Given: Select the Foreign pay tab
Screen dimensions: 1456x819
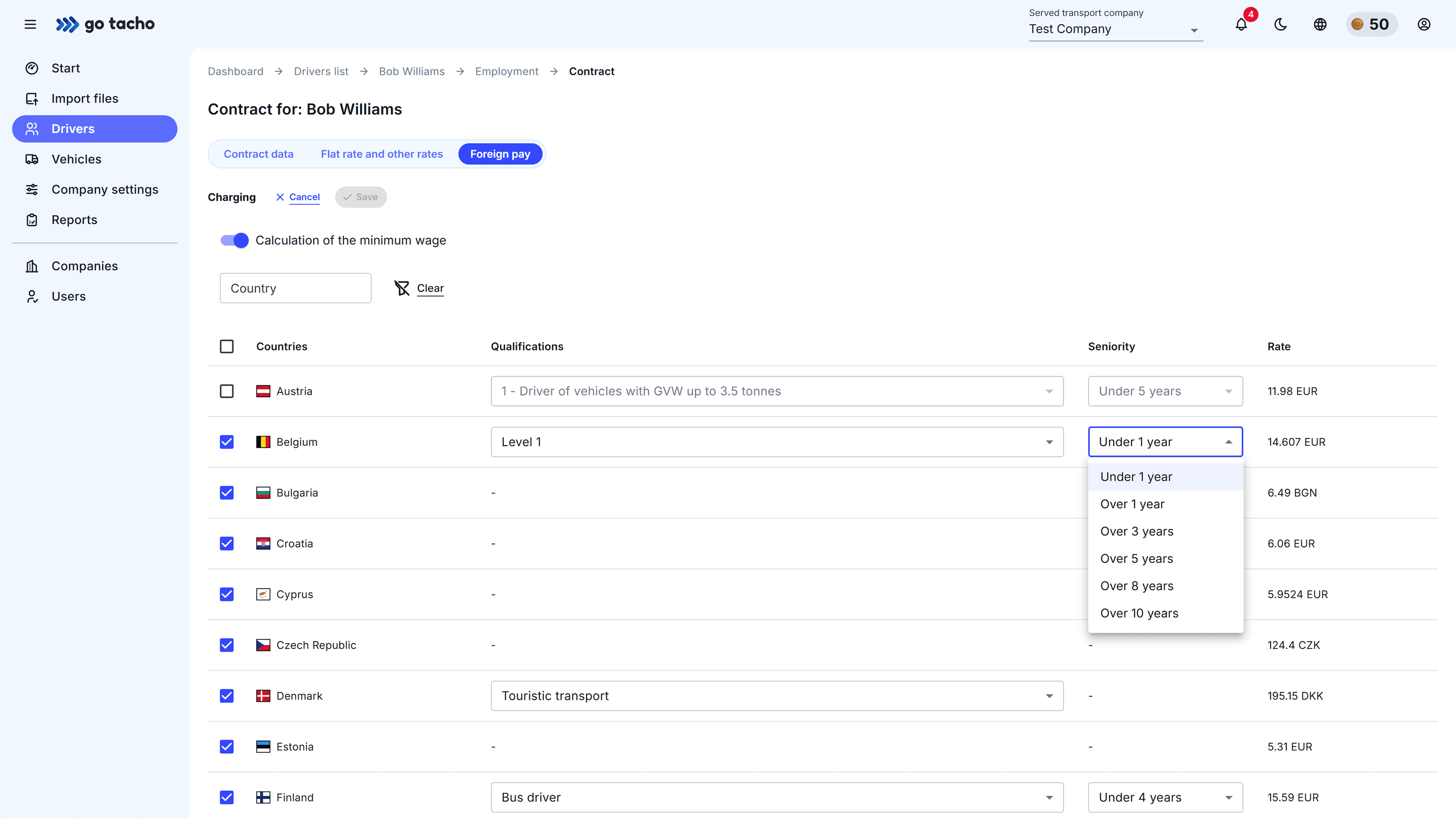Looking at the screenshot, I should 500,154.
